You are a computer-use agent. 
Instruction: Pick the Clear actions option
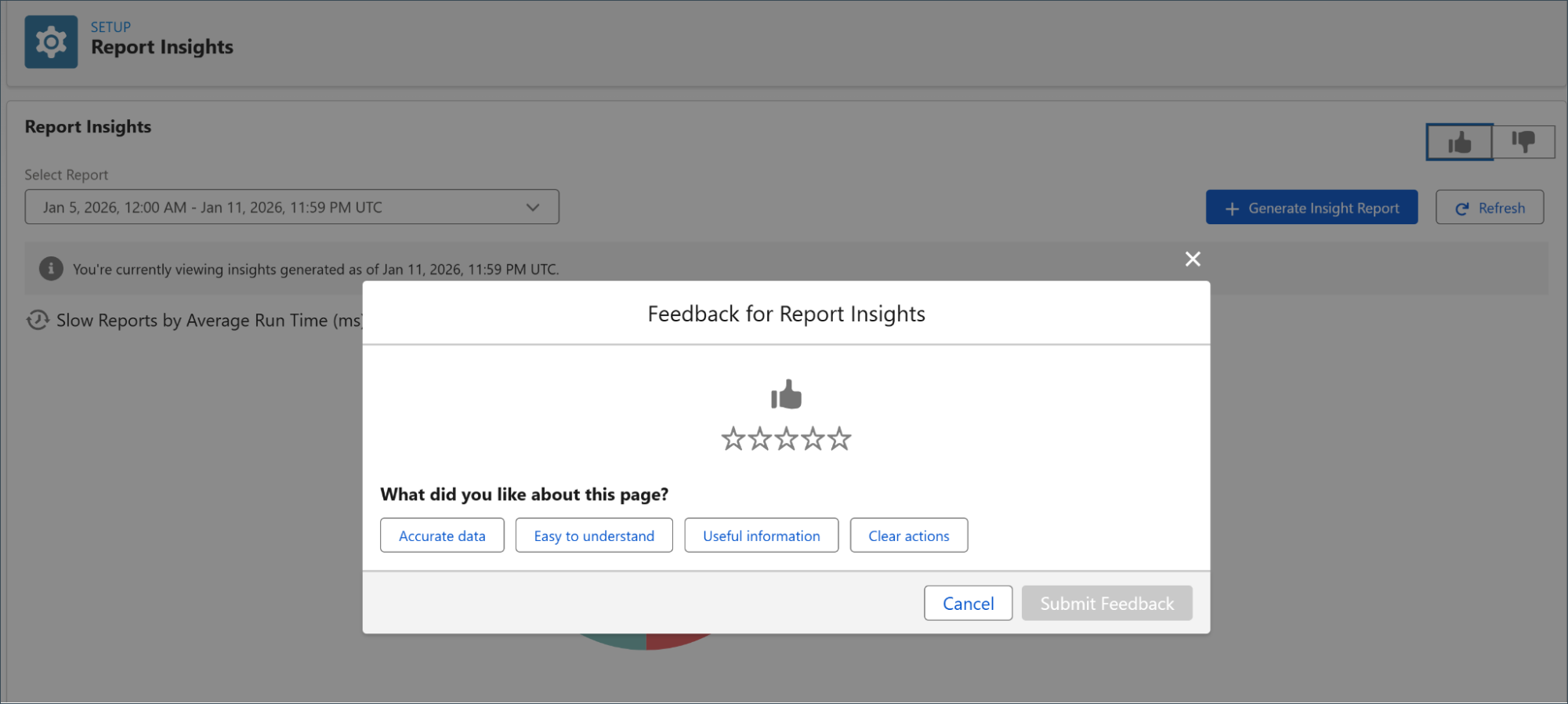[x=908, y=535]
